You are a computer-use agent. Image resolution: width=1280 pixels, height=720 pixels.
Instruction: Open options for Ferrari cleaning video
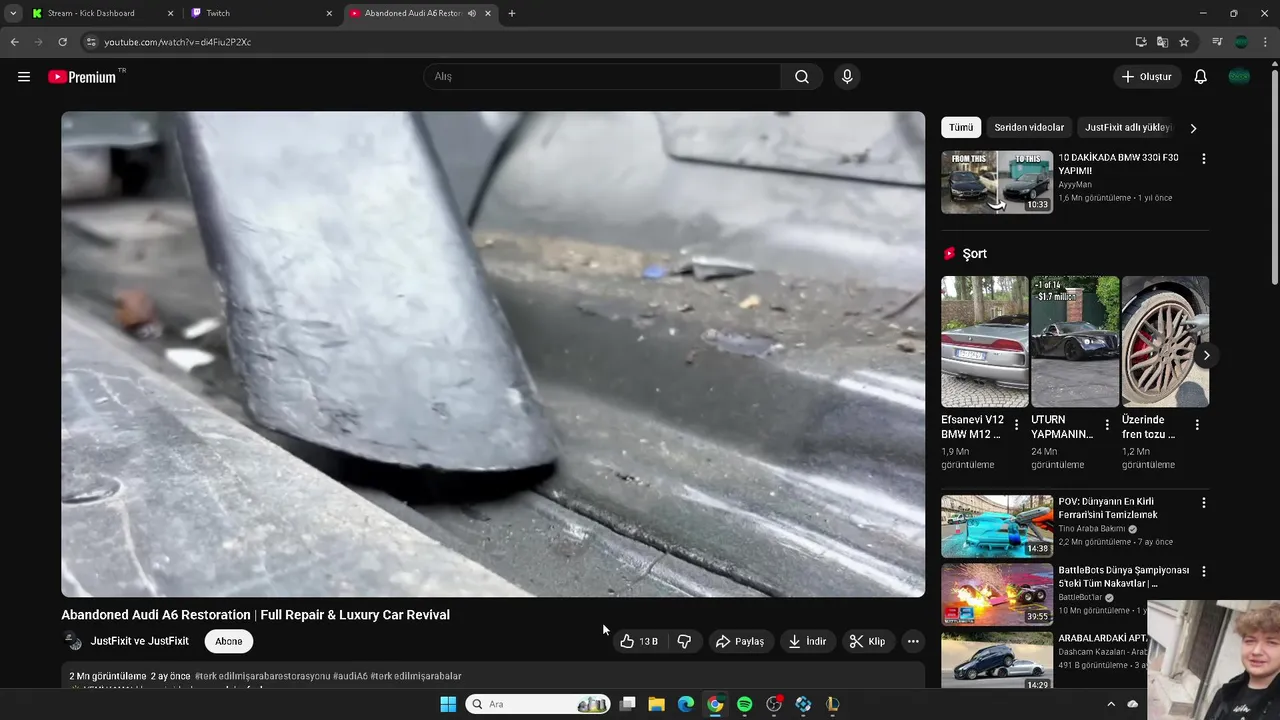click(x=1203, y=503)
